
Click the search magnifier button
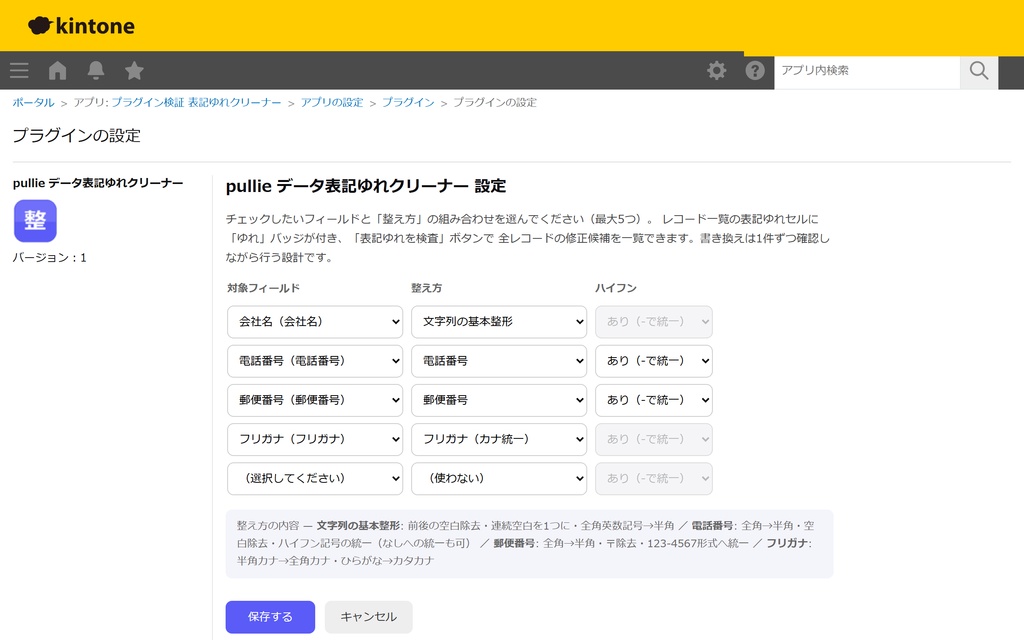pos(978,71)
